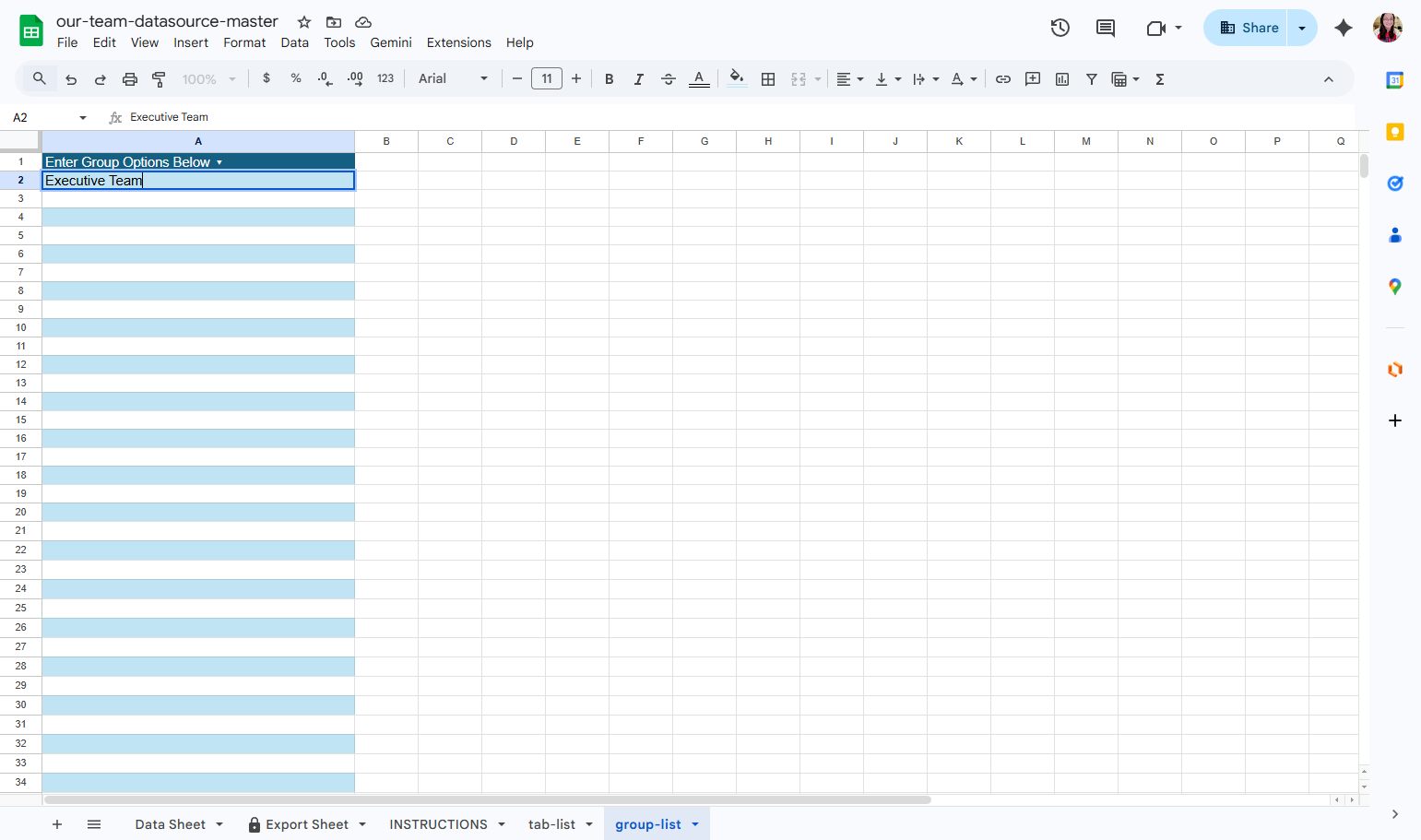The width and height of the screenshot is (1421, 840).
Task: Expand the horizontal align dropdown
Action: (849, 79)
